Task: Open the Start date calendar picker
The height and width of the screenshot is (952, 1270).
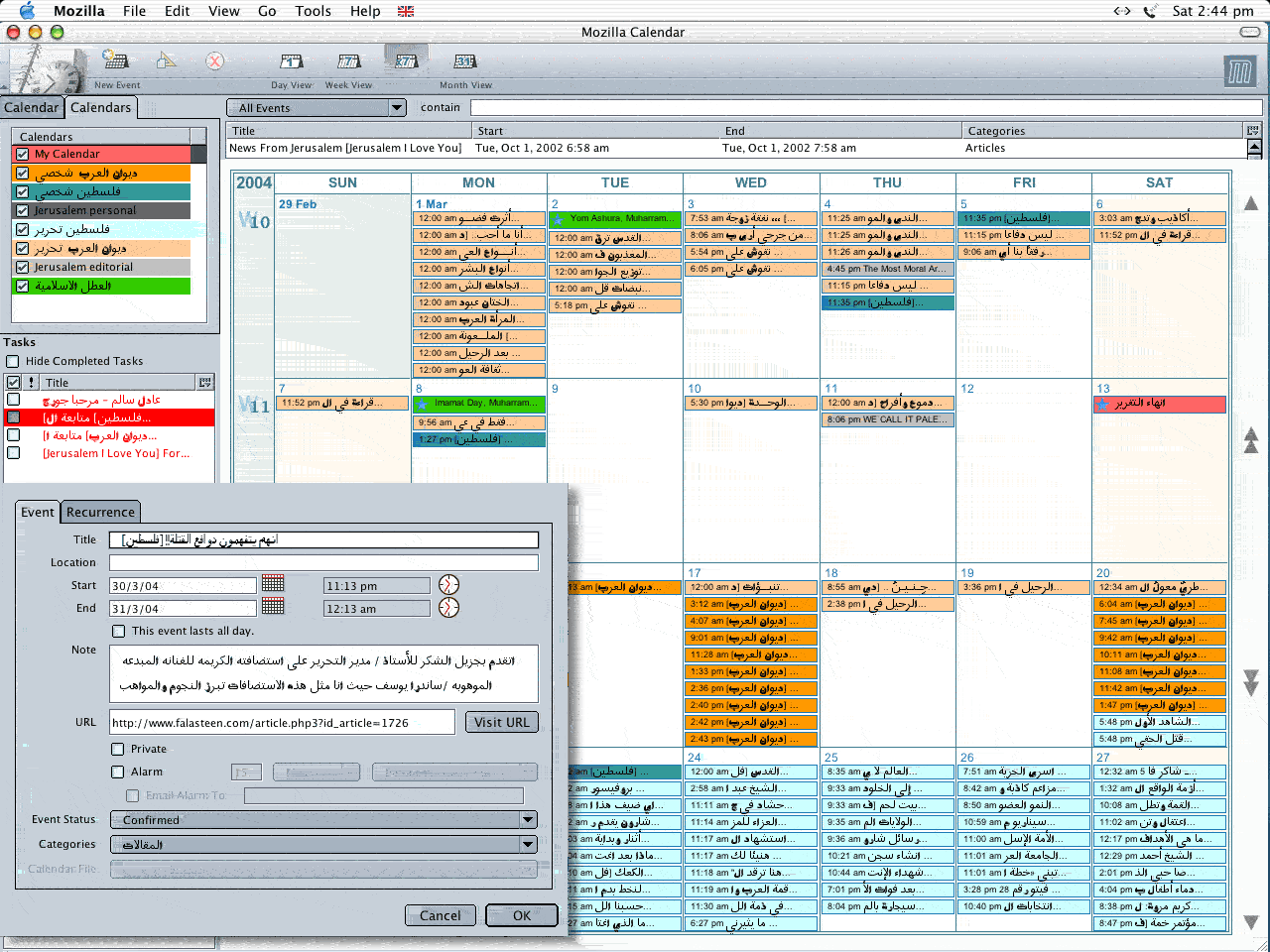Action: point(273,584)
